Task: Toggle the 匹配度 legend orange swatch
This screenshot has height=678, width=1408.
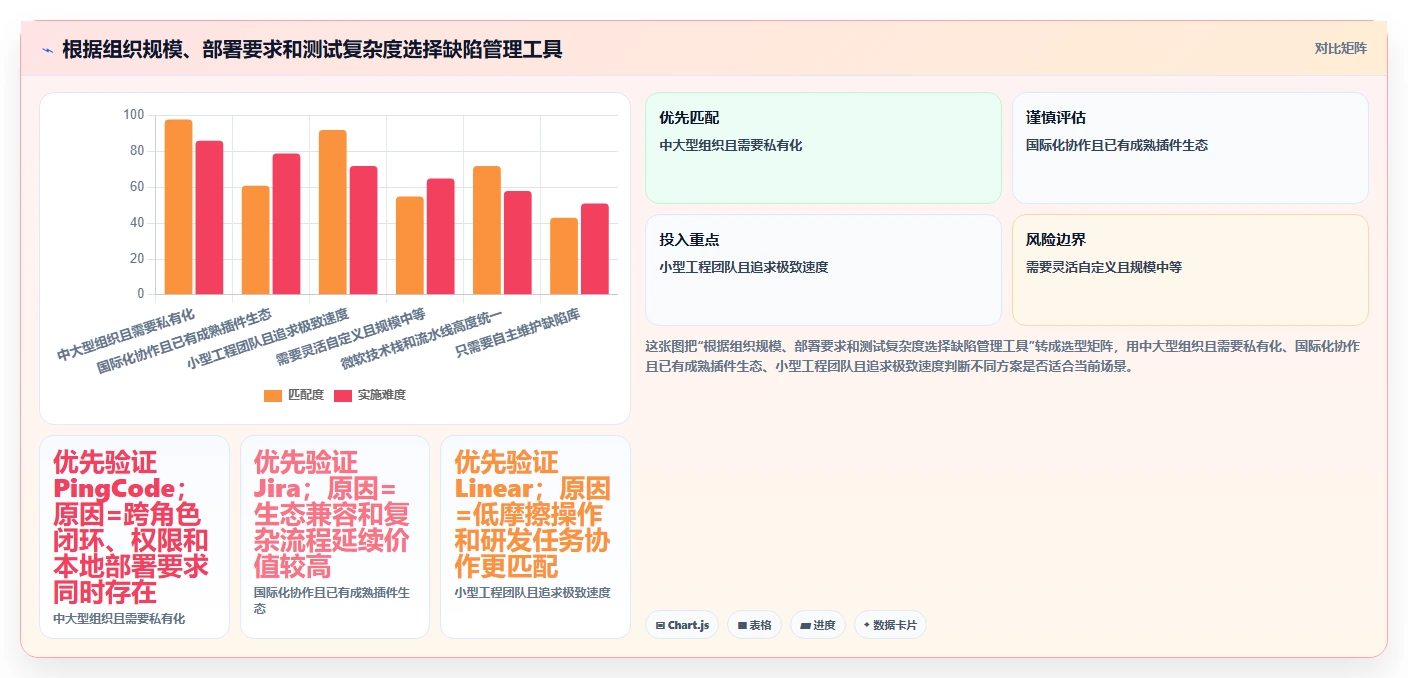Action: [x=273, y=396]
